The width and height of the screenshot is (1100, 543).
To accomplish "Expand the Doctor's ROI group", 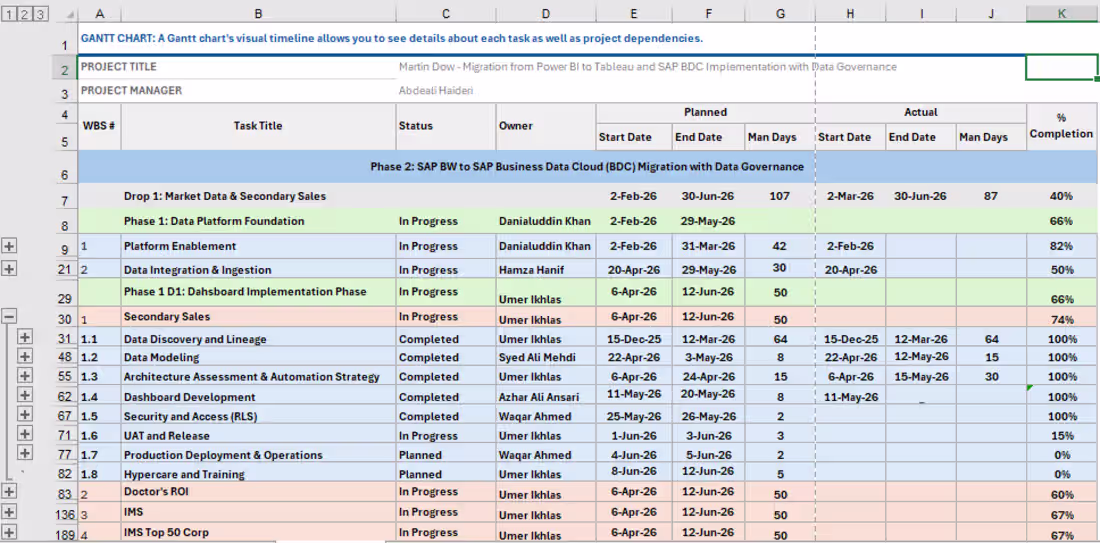I will coord(9,491).
